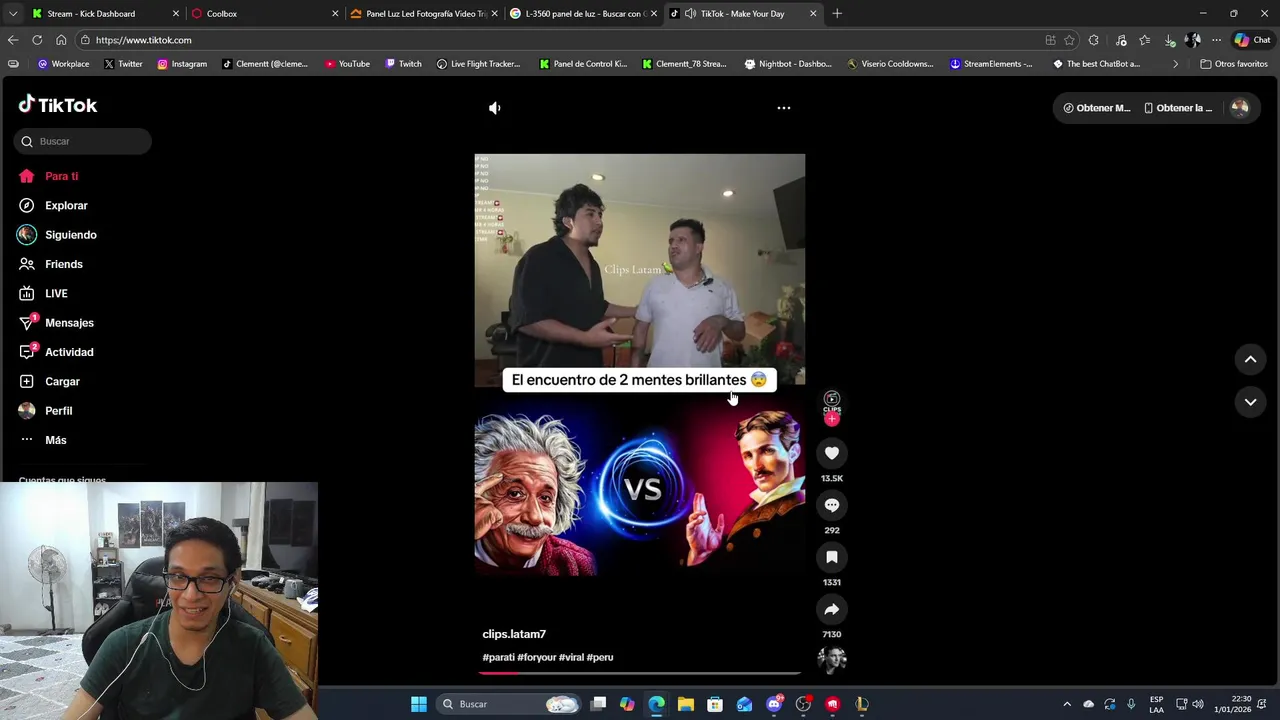Open the volume control in system tray

click(x=1198, y=704)
